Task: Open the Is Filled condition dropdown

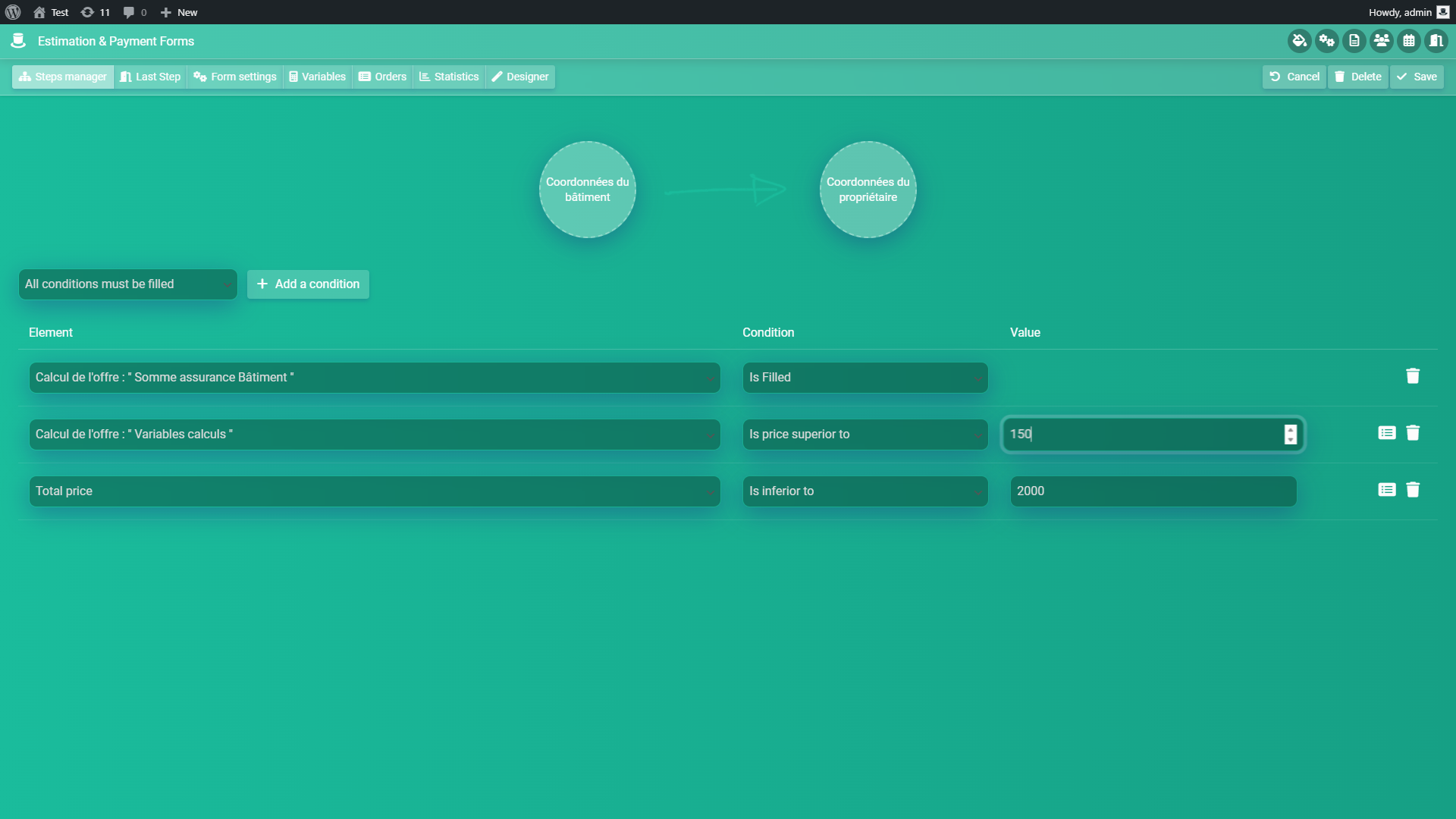Action: click(x=864, y=378)
